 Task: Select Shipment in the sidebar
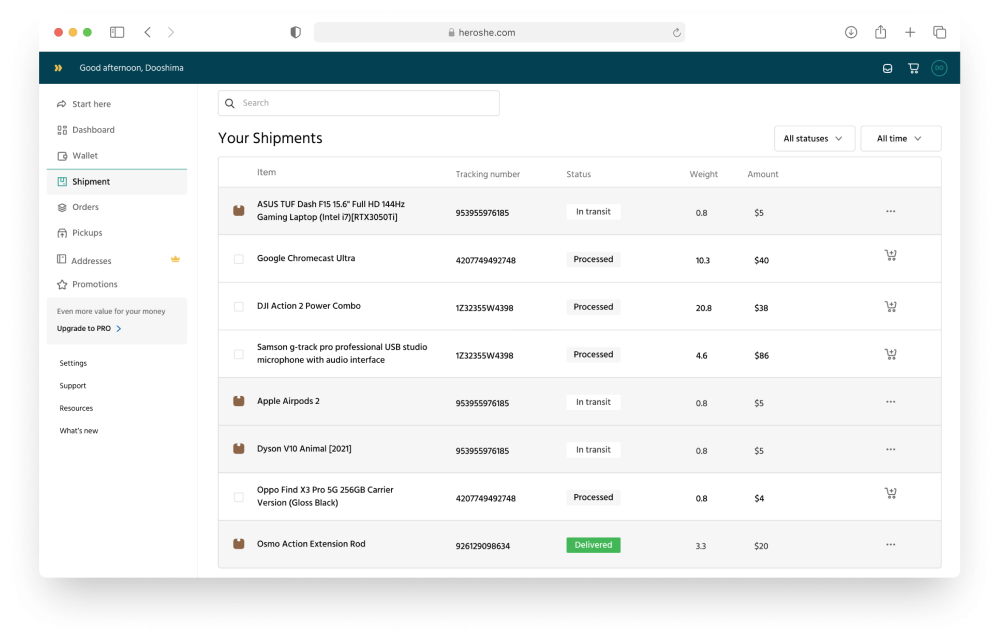(117, 182)
